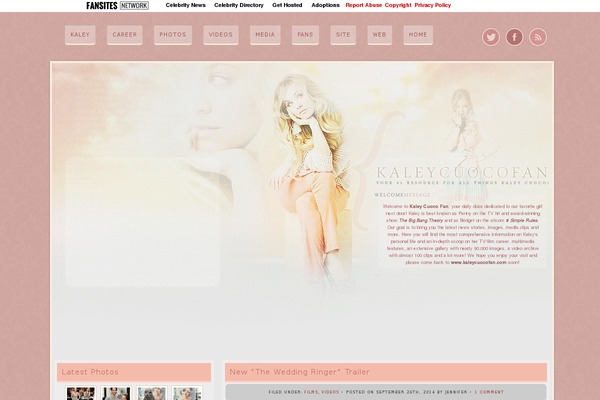Open the MEDIA navigation menu
The width and height of the screenshot is (600, 400).
(x=265, y=35)
